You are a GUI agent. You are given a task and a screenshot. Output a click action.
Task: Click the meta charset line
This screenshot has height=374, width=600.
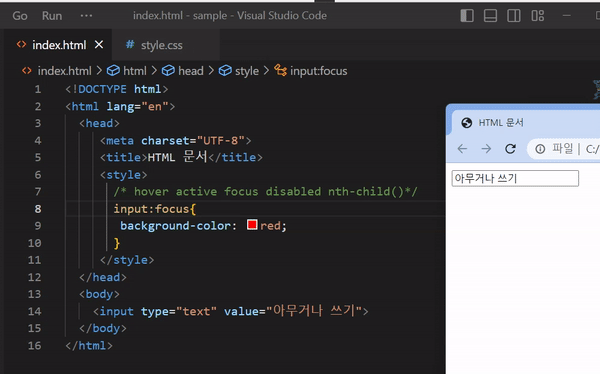point(176,140)
